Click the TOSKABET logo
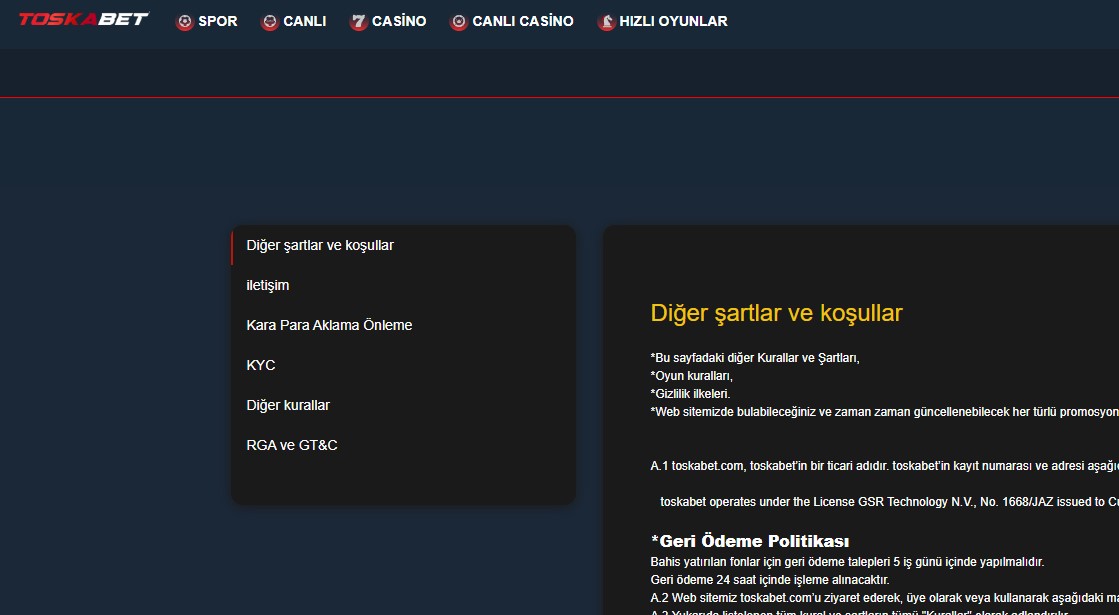 click(x=85, y=17)
